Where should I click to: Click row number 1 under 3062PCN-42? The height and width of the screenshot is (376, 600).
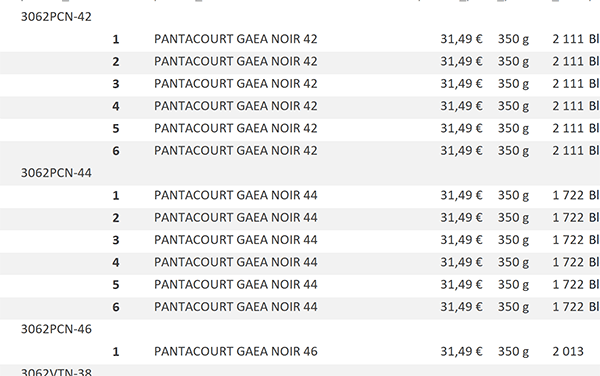click(x=116, y=39)
